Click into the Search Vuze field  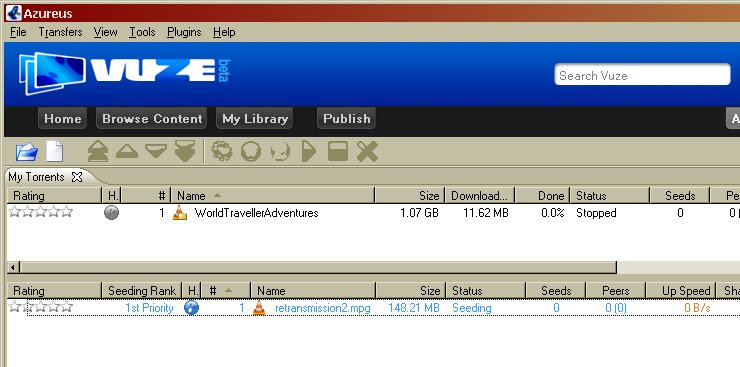click(642, 75)
